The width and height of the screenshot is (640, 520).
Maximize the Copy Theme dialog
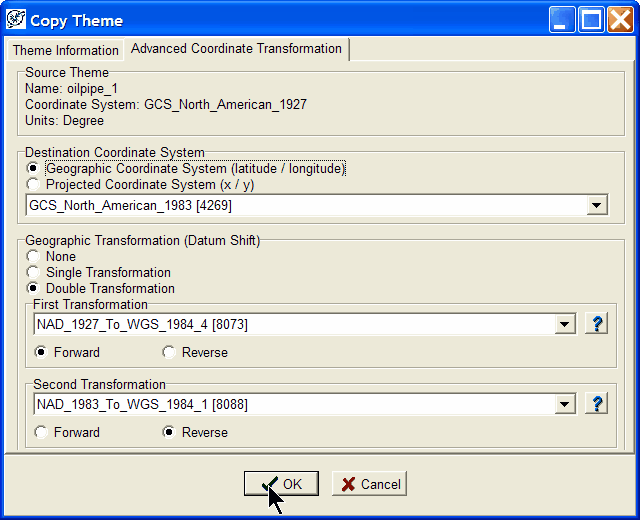[x=591, y=20]
